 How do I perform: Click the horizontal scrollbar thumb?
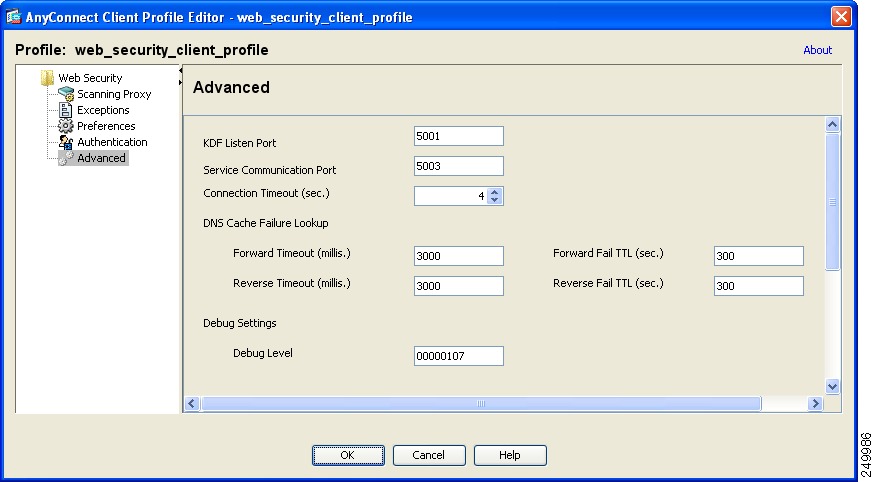(x=481, y=403)
